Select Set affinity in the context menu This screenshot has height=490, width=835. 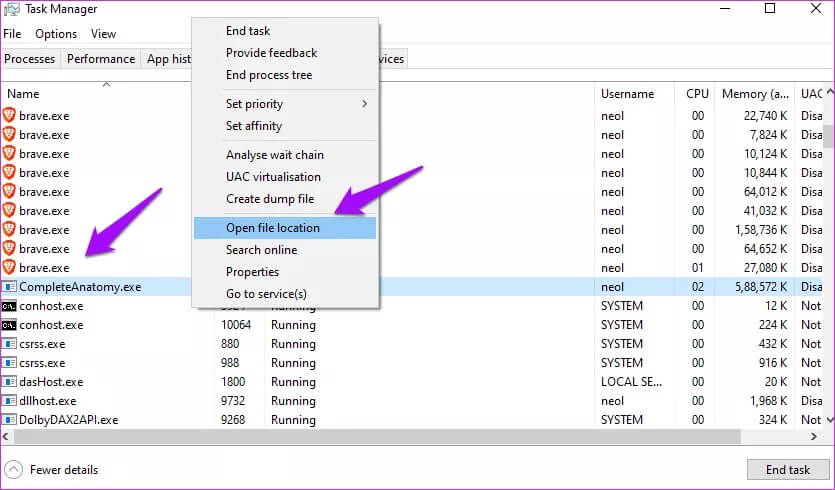point(254,126)
